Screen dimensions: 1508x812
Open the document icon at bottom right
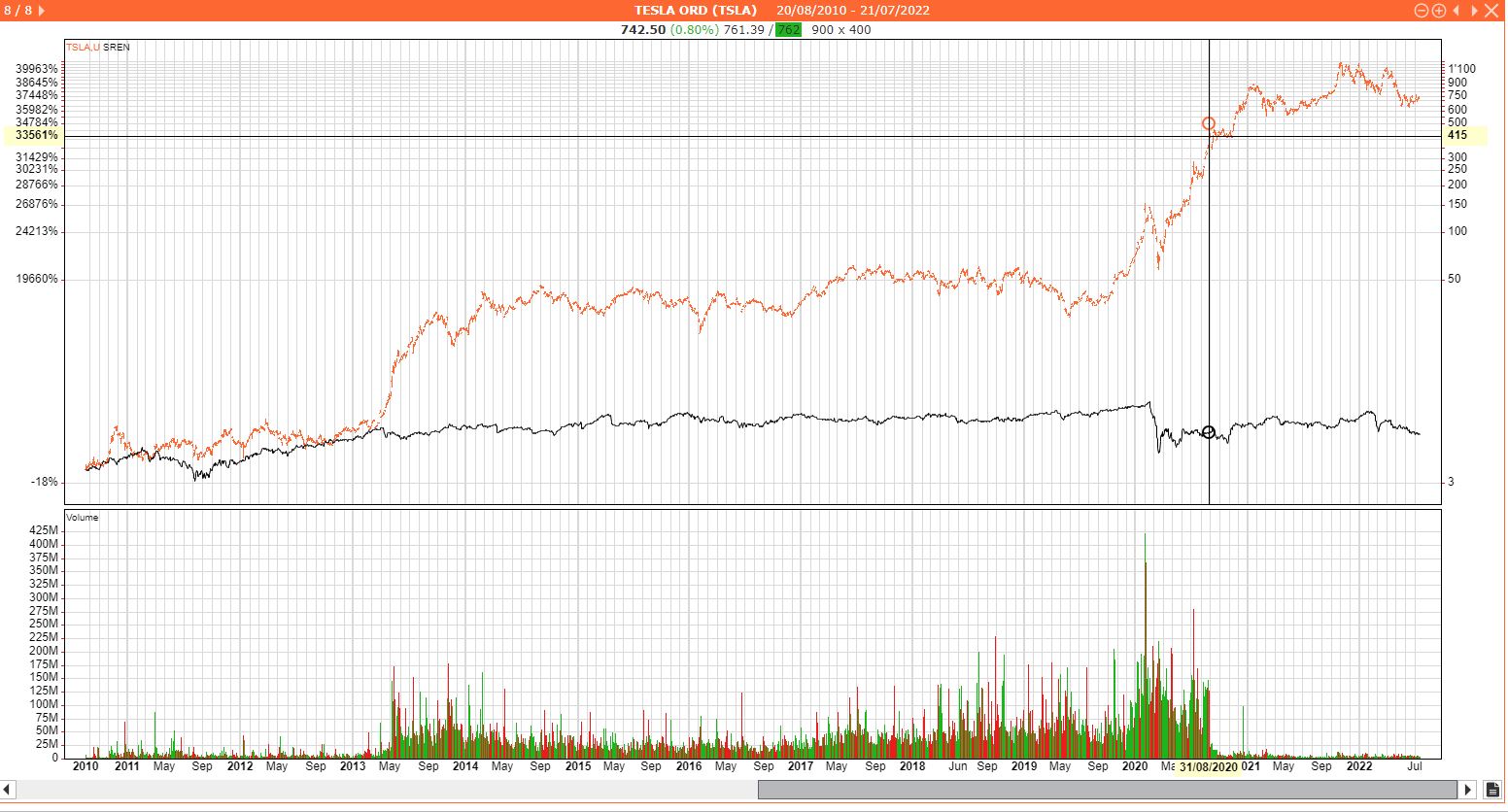coord(1493,790)
